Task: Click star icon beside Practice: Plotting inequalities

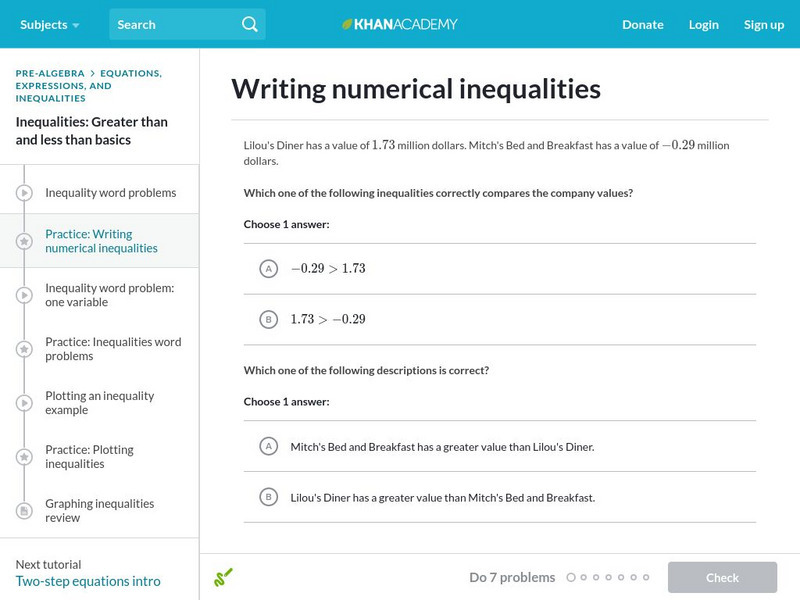Action: (24, 457)
